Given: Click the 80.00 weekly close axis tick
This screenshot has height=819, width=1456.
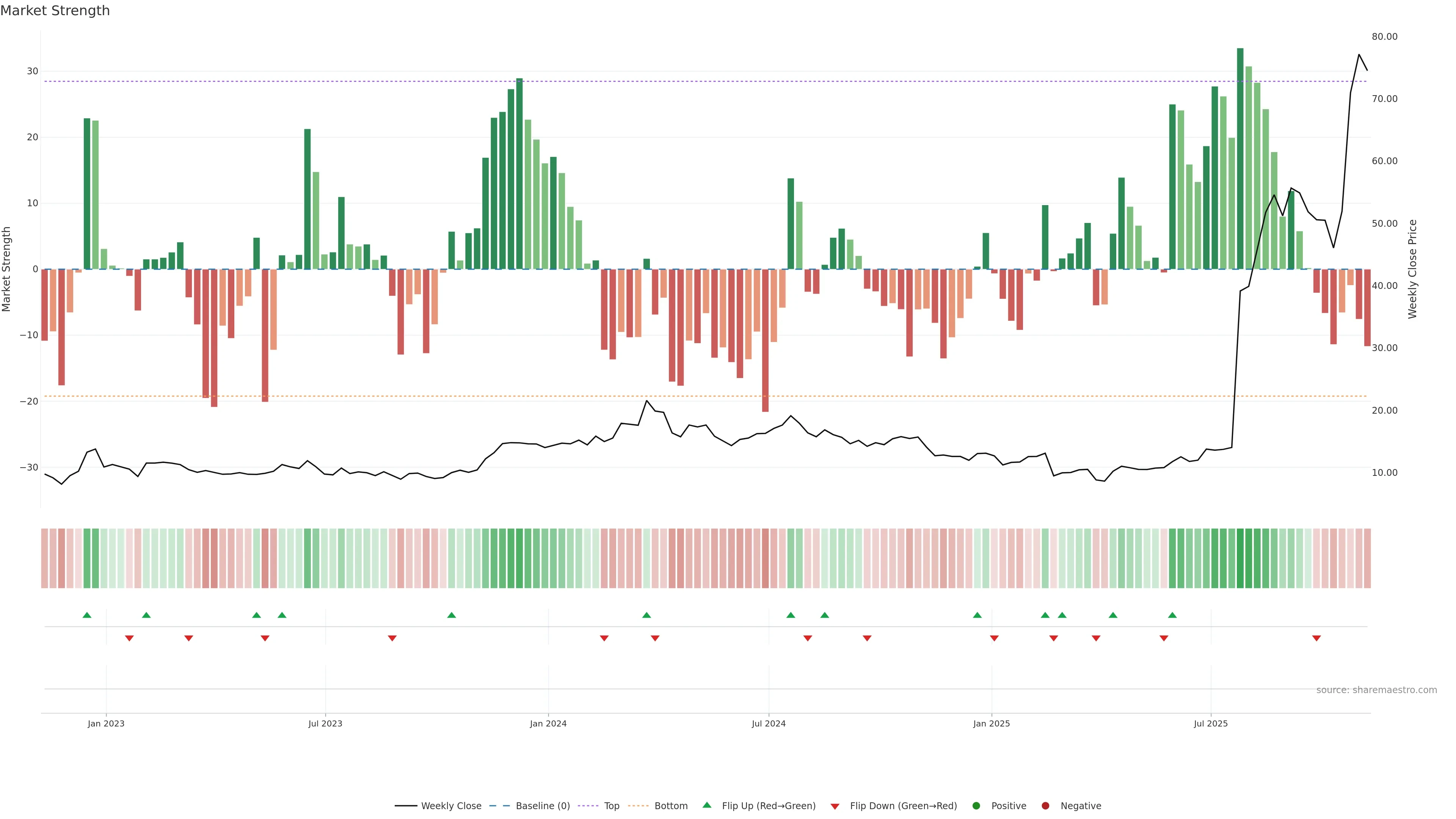Looking at the screenshot, I should (1384, 37).
